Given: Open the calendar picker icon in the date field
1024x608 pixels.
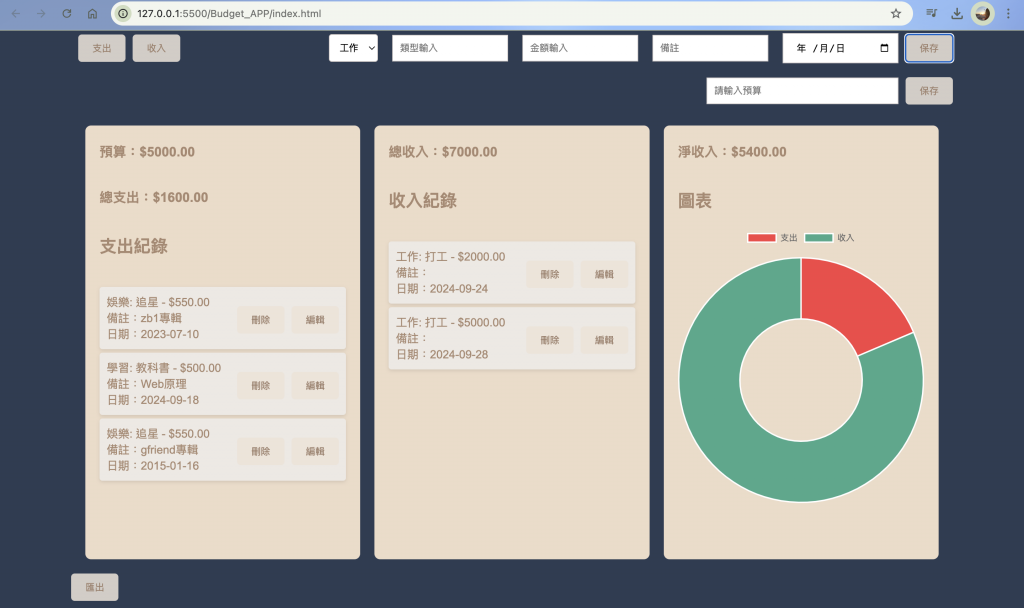Looking at the screenshot, I should 884,48.
